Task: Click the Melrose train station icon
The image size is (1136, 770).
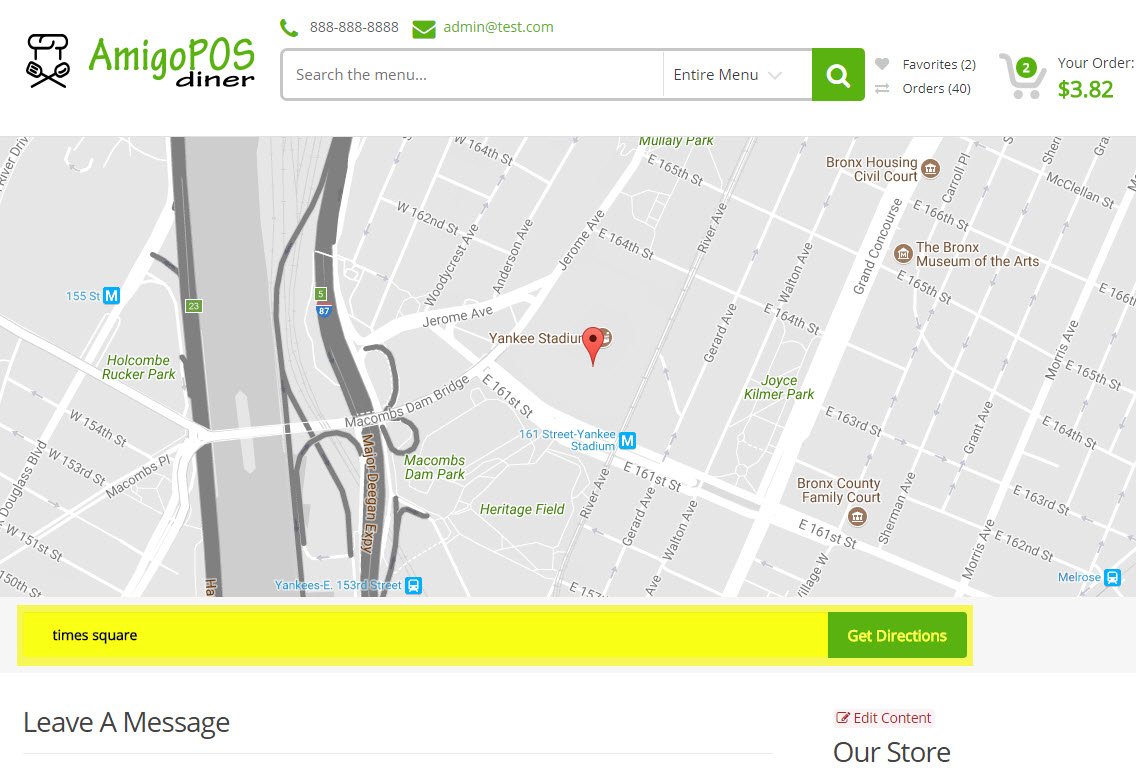Action: tap(1112, 577)
